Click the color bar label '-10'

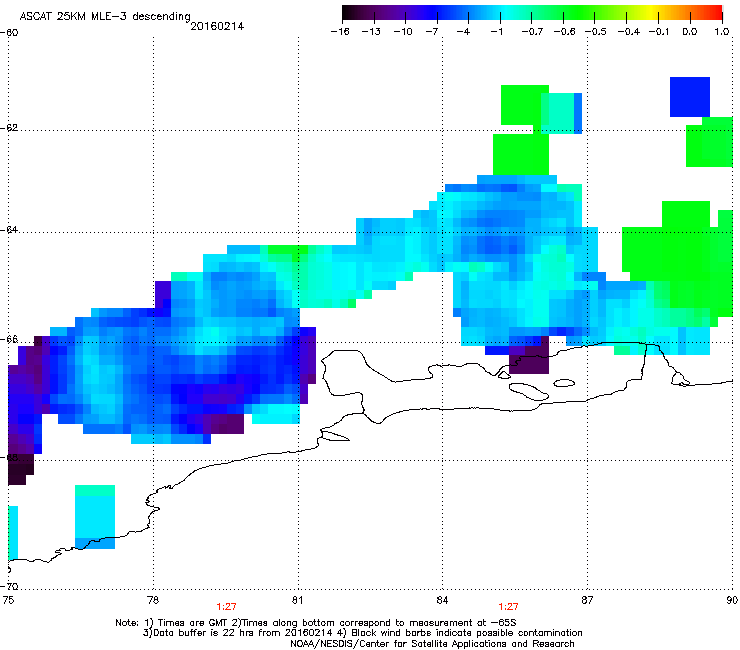click(x=403, y=32)
